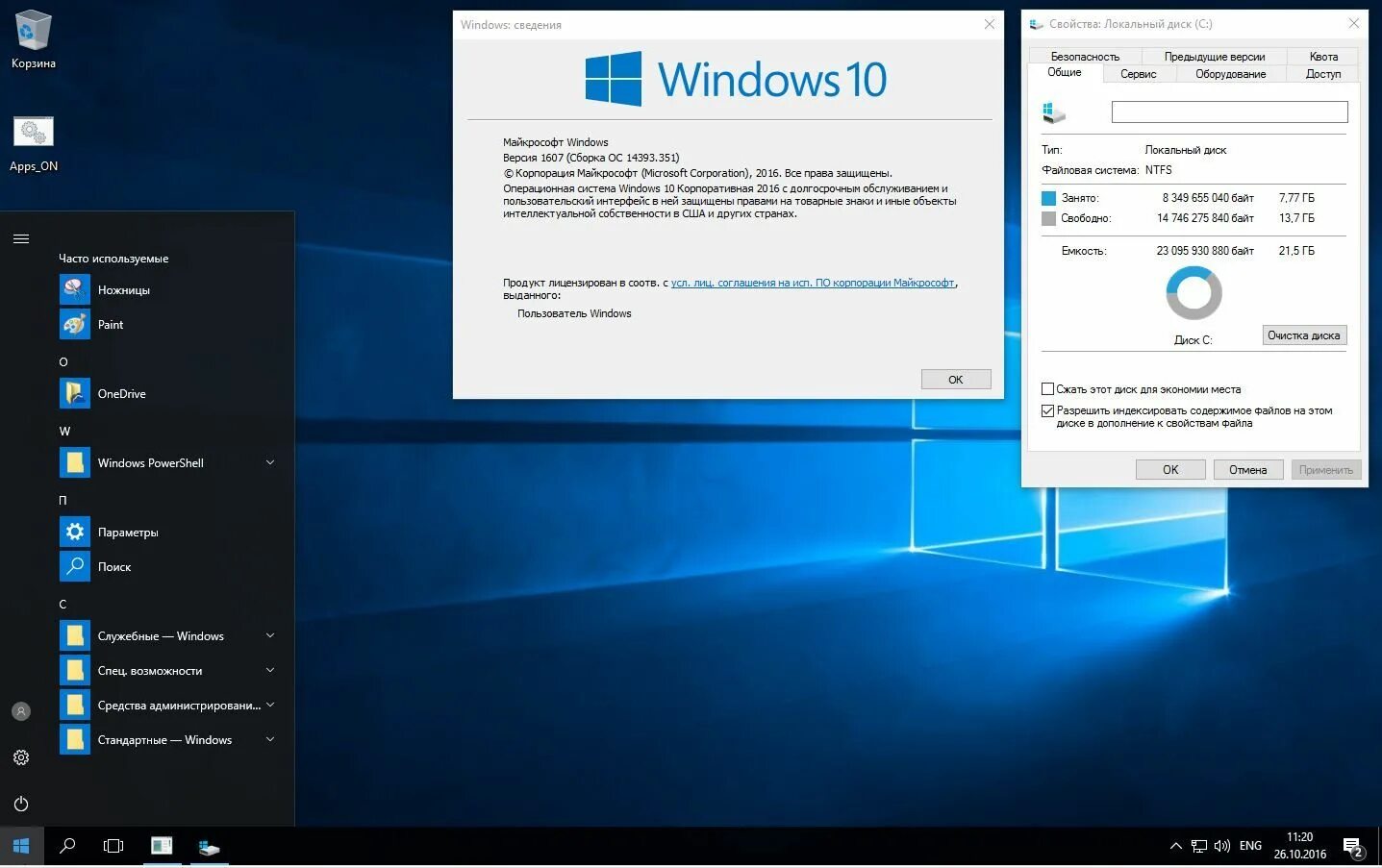Launch Ножницы snipping tool icon
The width and height of the screenshot is (1382, 868).
click(x=75, y=289)
